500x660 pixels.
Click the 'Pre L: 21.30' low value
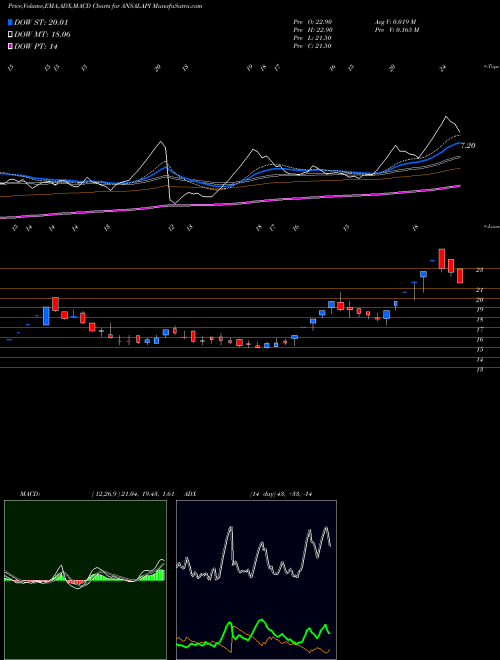coord(313,38)
